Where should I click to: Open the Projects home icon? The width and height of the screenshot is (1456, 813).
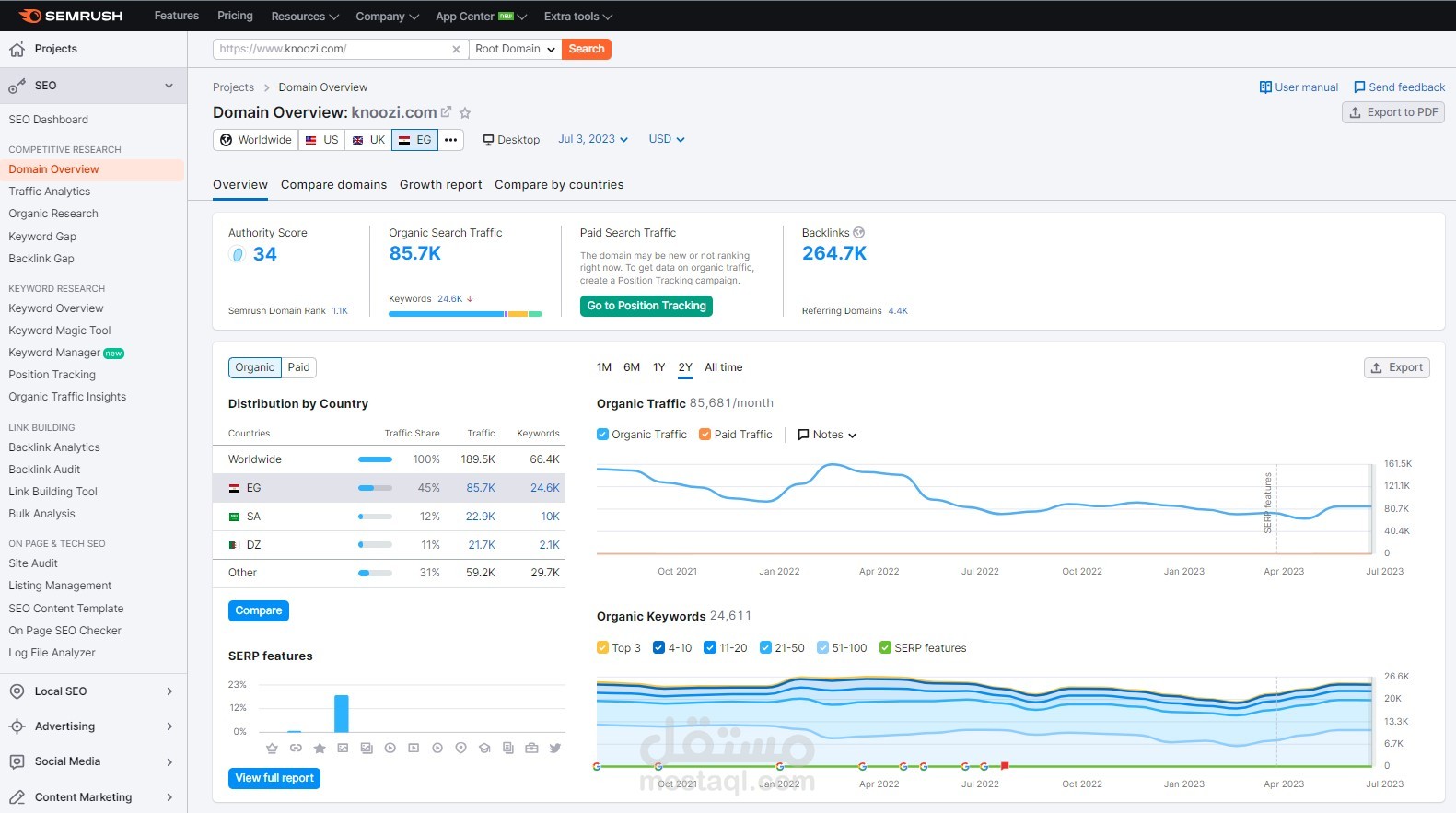click(x=17, y=49)
